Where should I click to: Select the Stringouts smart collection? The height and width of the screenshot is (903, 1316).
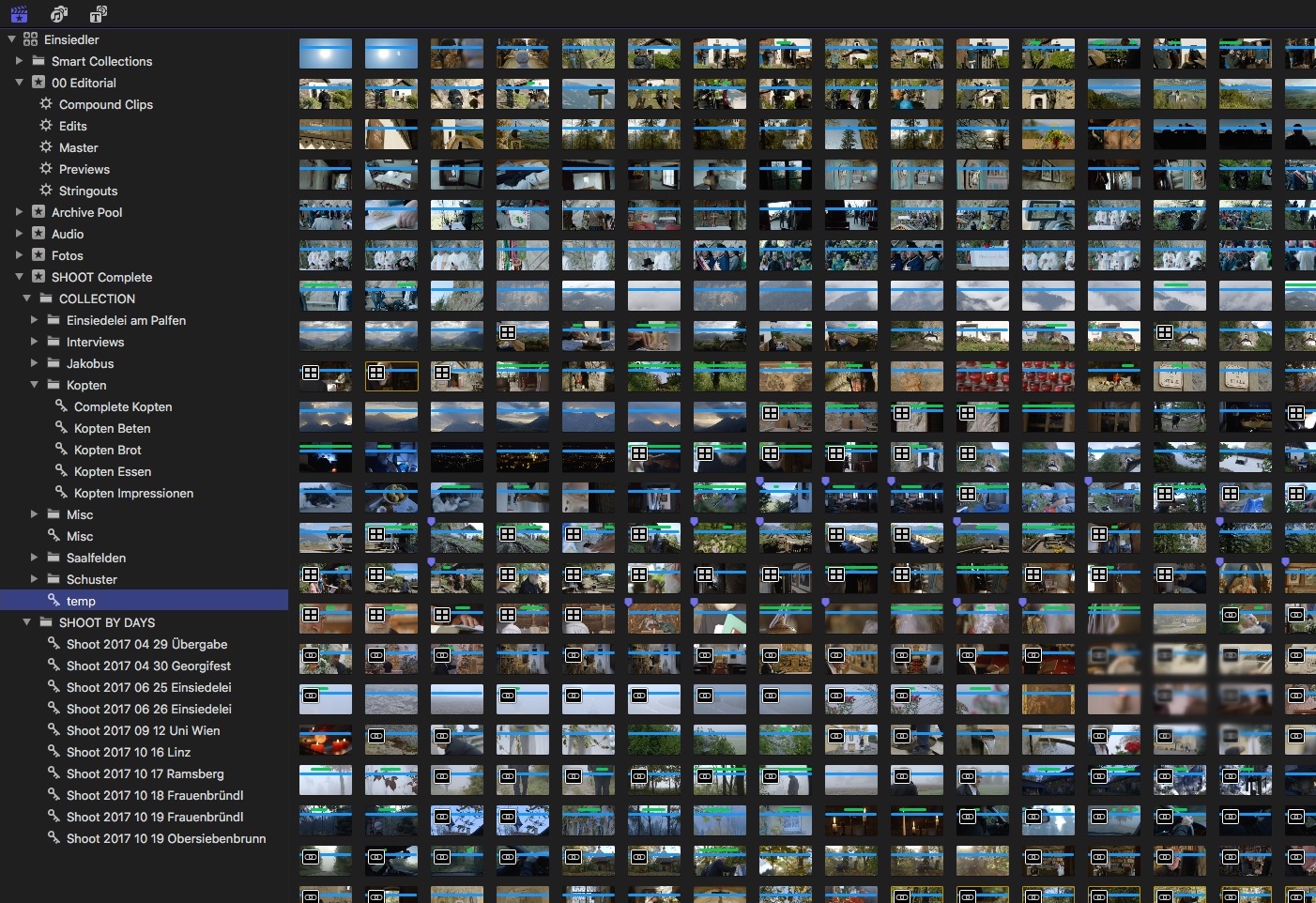(x=88, y=191)
